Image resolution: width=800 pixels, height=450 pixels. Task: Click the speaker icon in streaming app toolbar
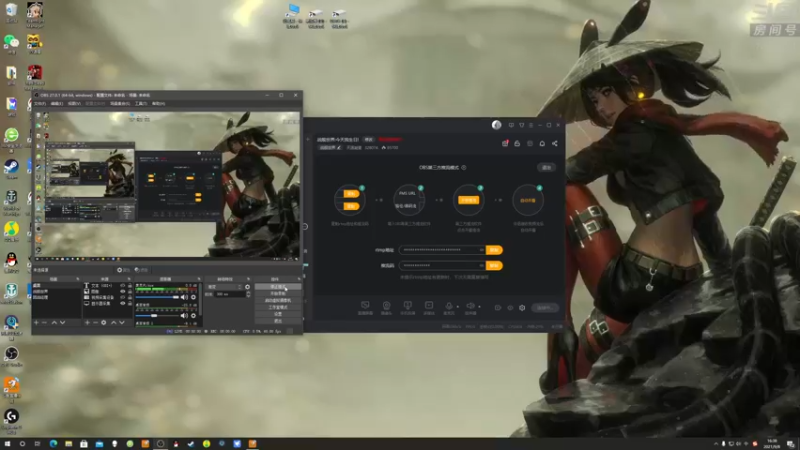pos(470,306)
